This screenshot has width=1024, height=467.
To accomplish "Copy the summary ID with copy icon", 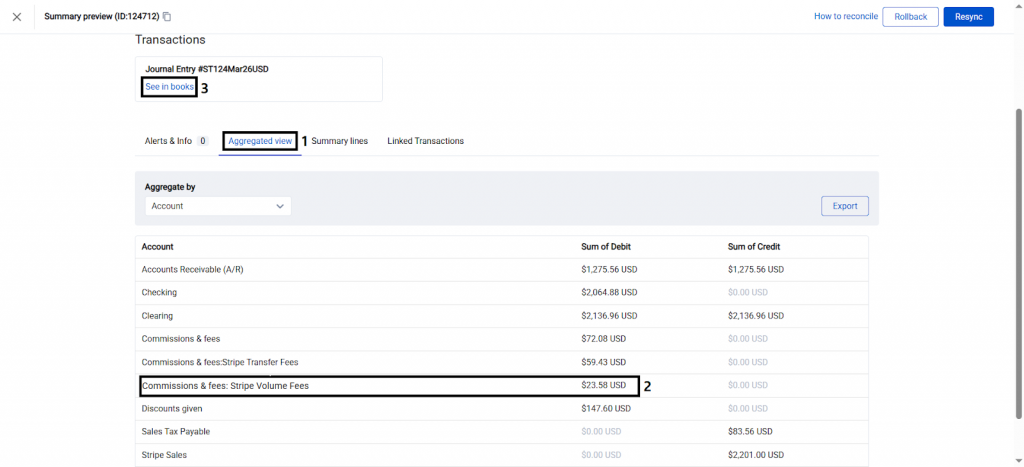I will tap(167, 17).
